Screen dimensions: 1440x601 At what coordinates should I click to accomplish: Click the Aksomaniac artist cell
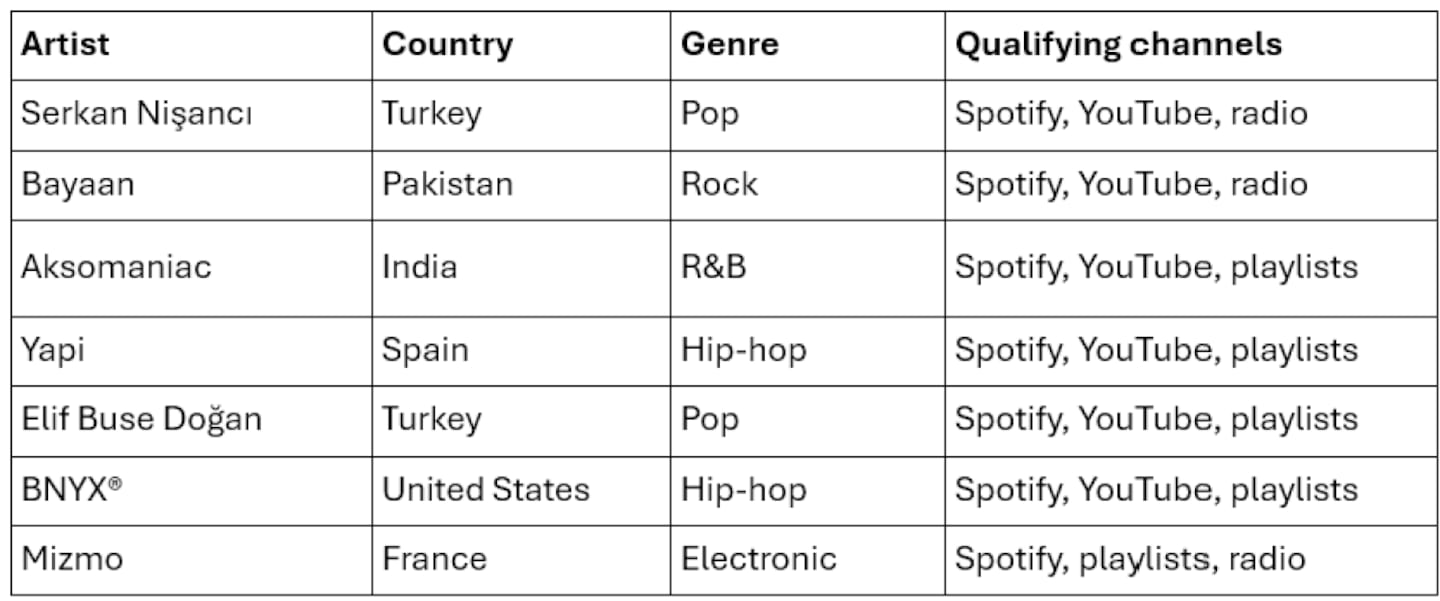pyautogui.click(x=192, y=269)
